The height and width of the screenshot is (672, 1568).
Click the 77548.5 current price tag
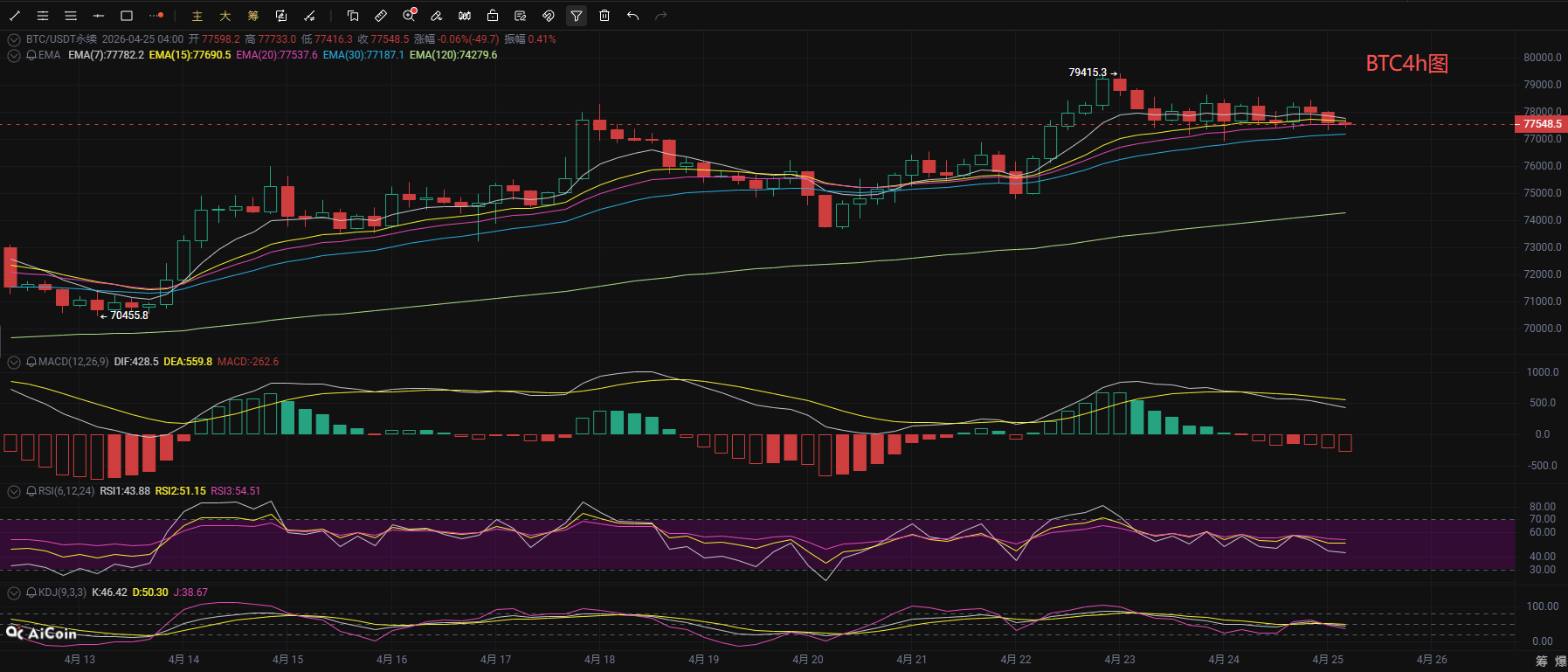(1542, 124)
